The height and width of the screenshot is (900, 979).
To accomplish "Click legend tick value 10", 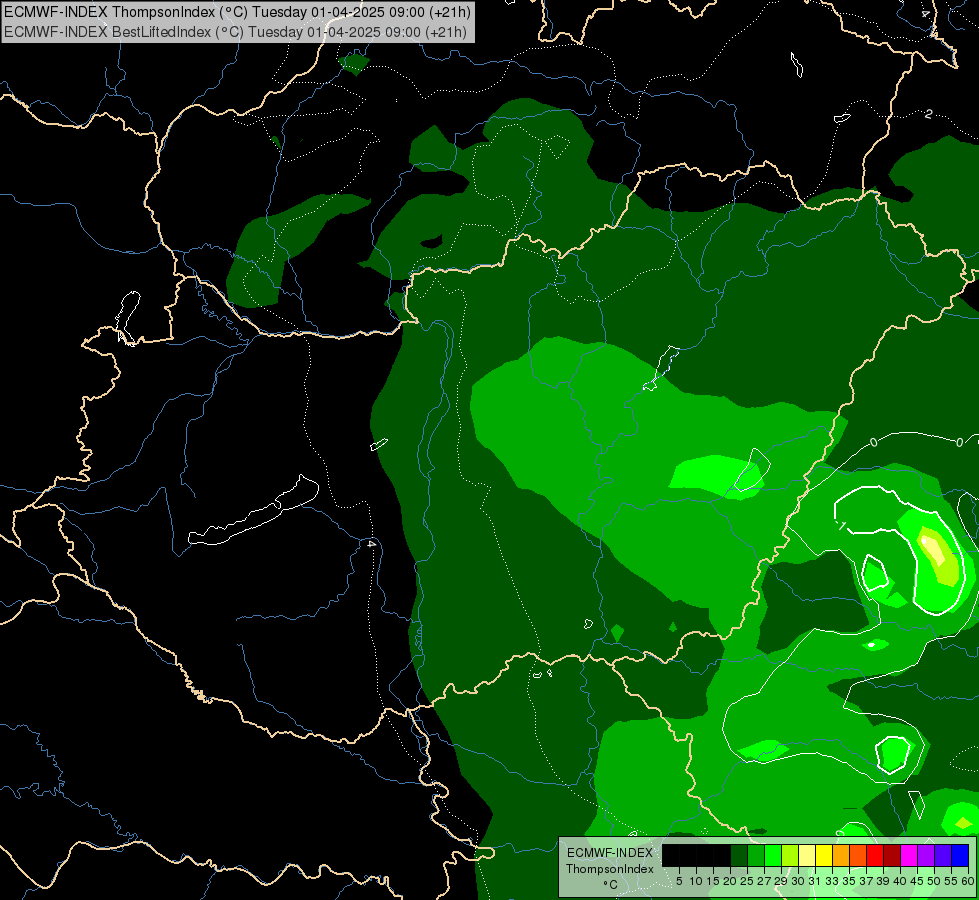I will click(x=696, y=881).
